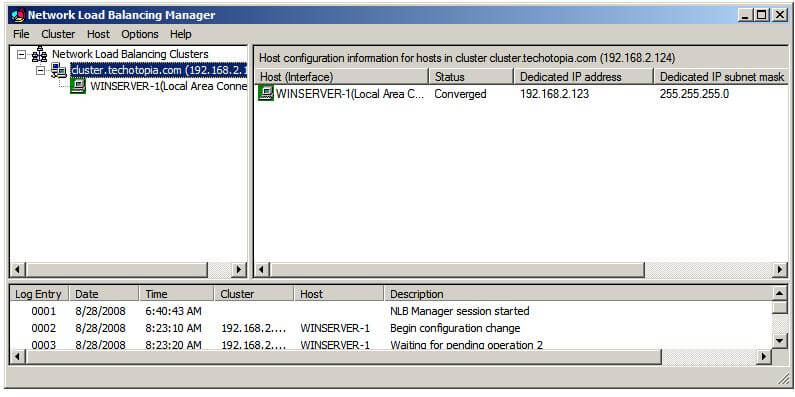
Task: Click the log panel vertical scrollbar thumb
Action: [x=780, y=308]
